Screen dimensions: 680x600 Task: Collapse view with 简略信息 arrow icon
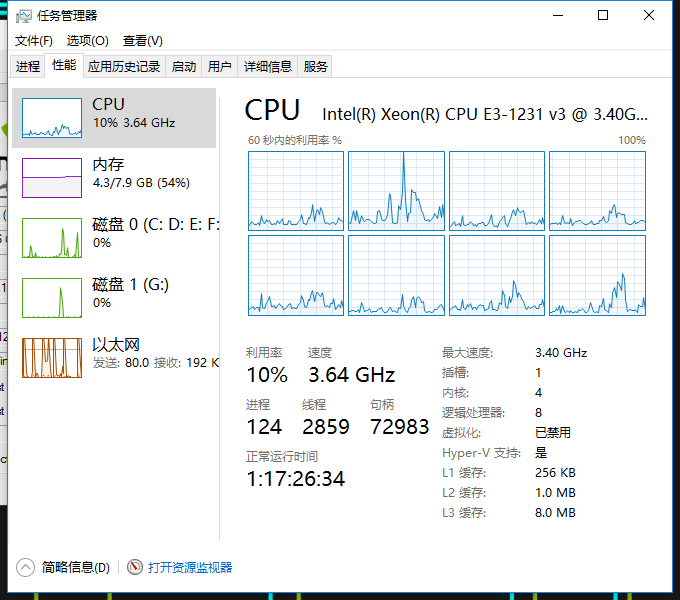[26, 567]
